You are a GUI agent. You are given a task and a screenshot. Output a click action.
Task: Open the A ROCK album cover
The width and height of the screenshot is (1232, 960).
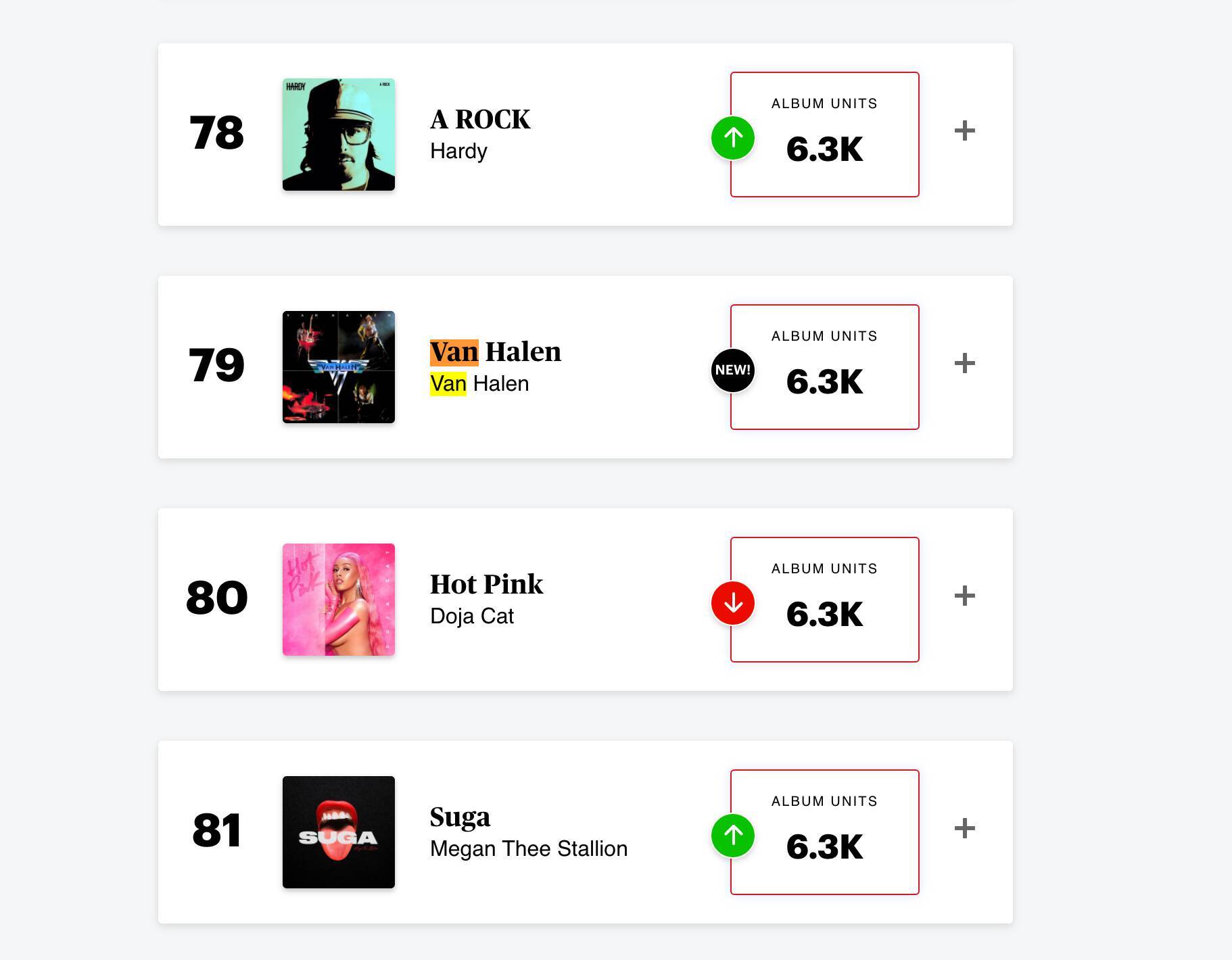pos(339,135)
